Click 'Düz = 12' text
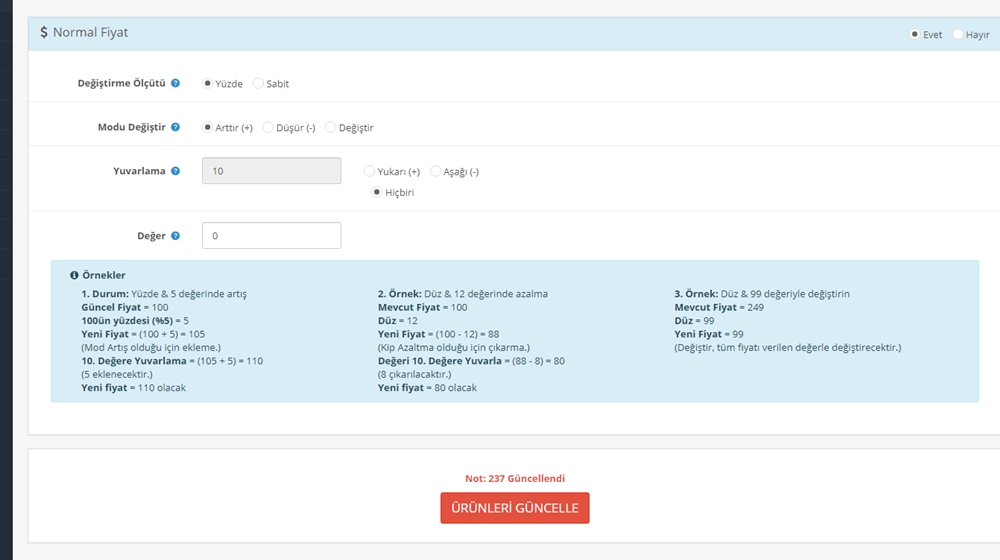The image size is (1000, 560). pyautogui.click(x=397, y=321)
